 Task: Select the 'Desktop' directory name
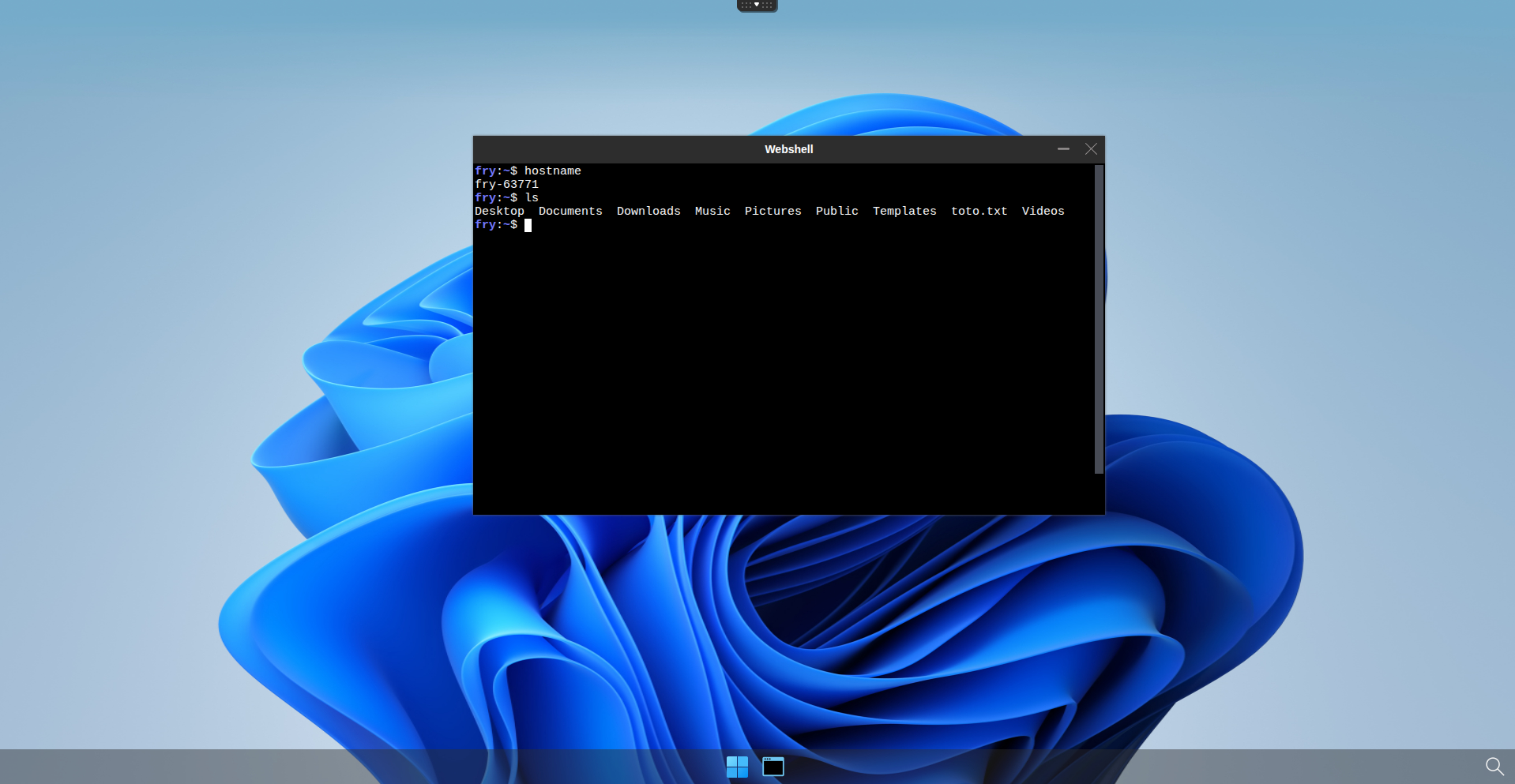click(x=499, y=211)
